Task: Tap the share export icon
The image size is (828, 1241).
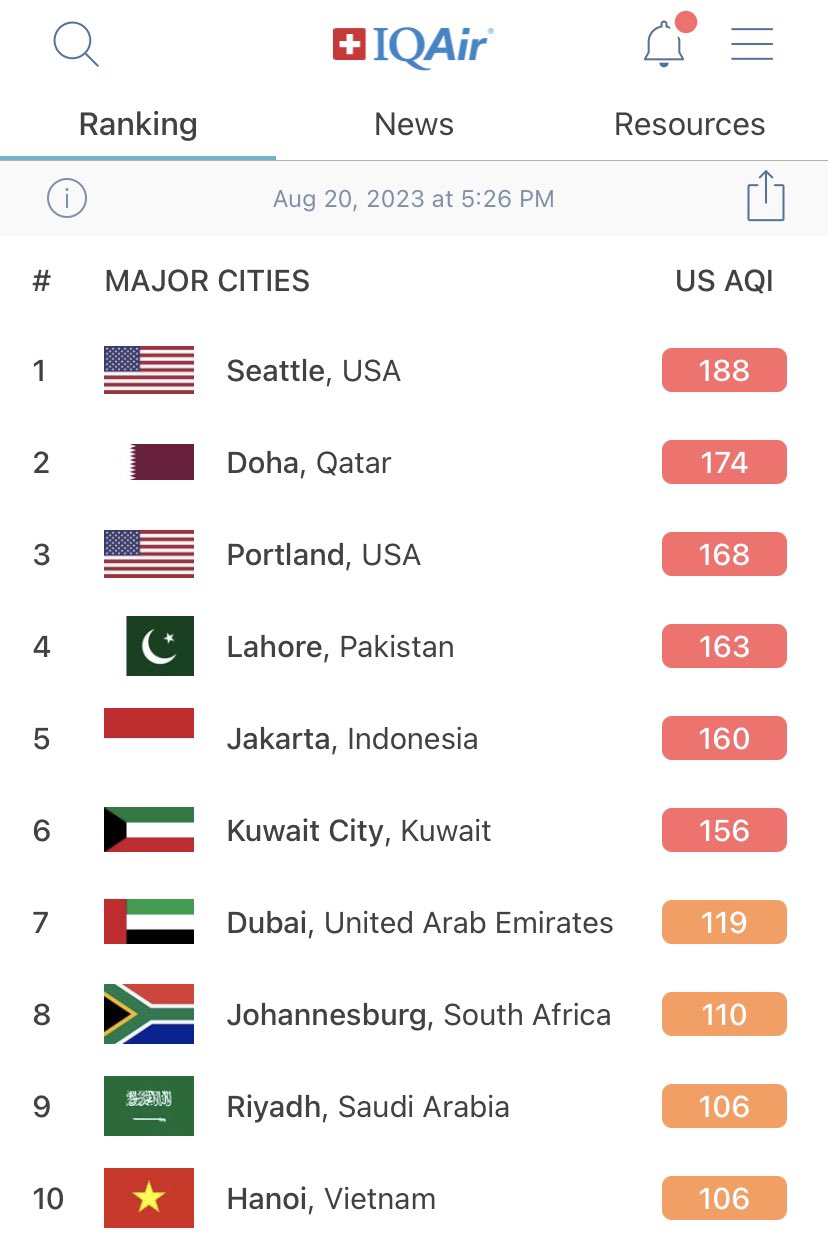Action: click(x=766, y=197)
